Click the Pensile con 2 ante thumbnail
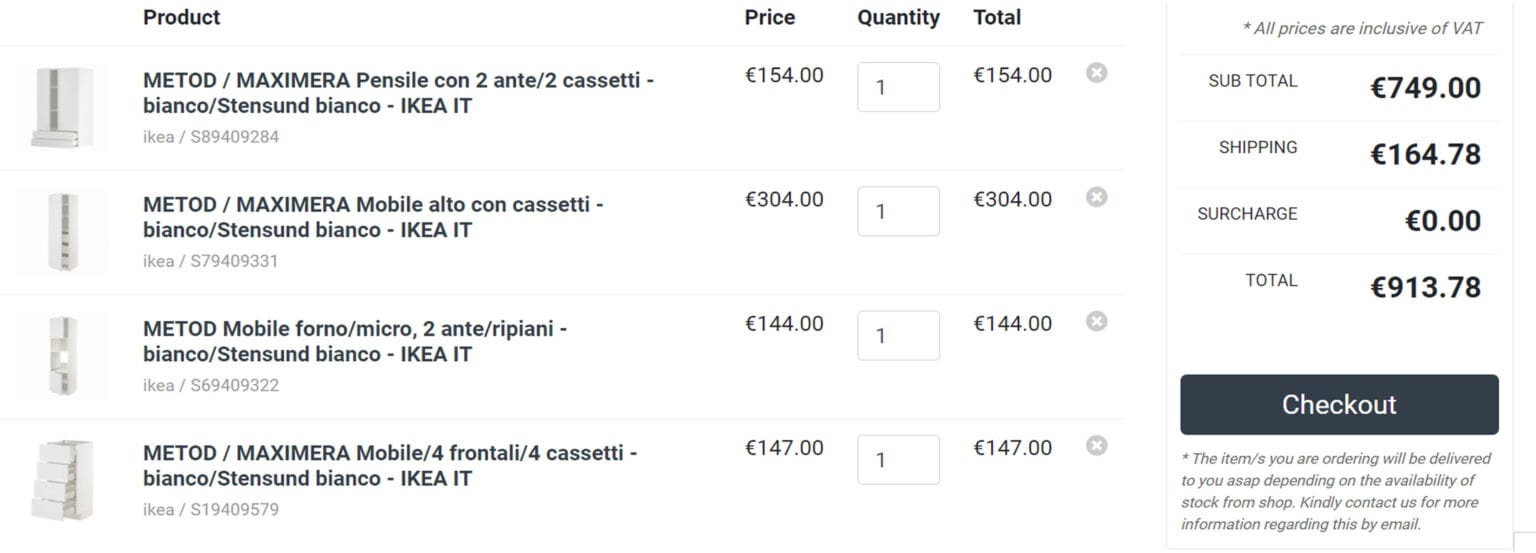Viewport: 1536px width, 553px height. click(62, 108)
